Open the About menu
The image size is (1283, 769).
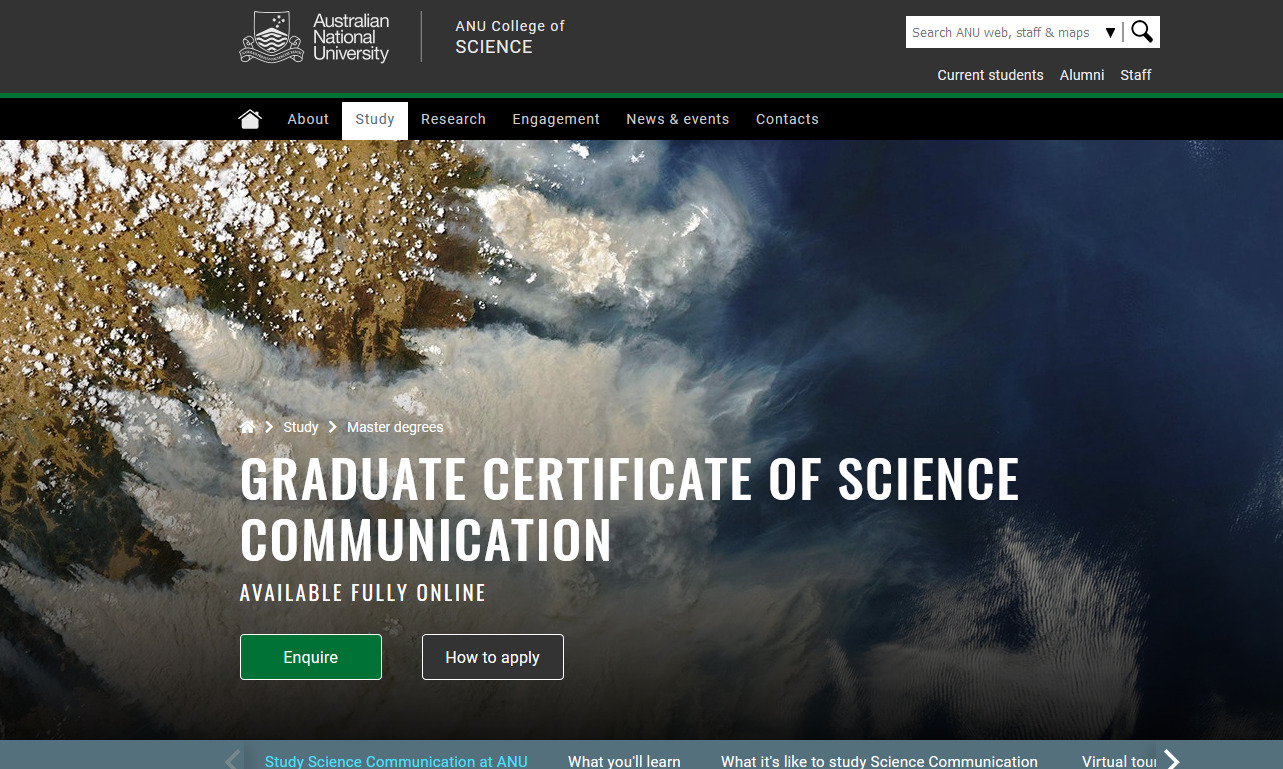[x=307, y=118]
